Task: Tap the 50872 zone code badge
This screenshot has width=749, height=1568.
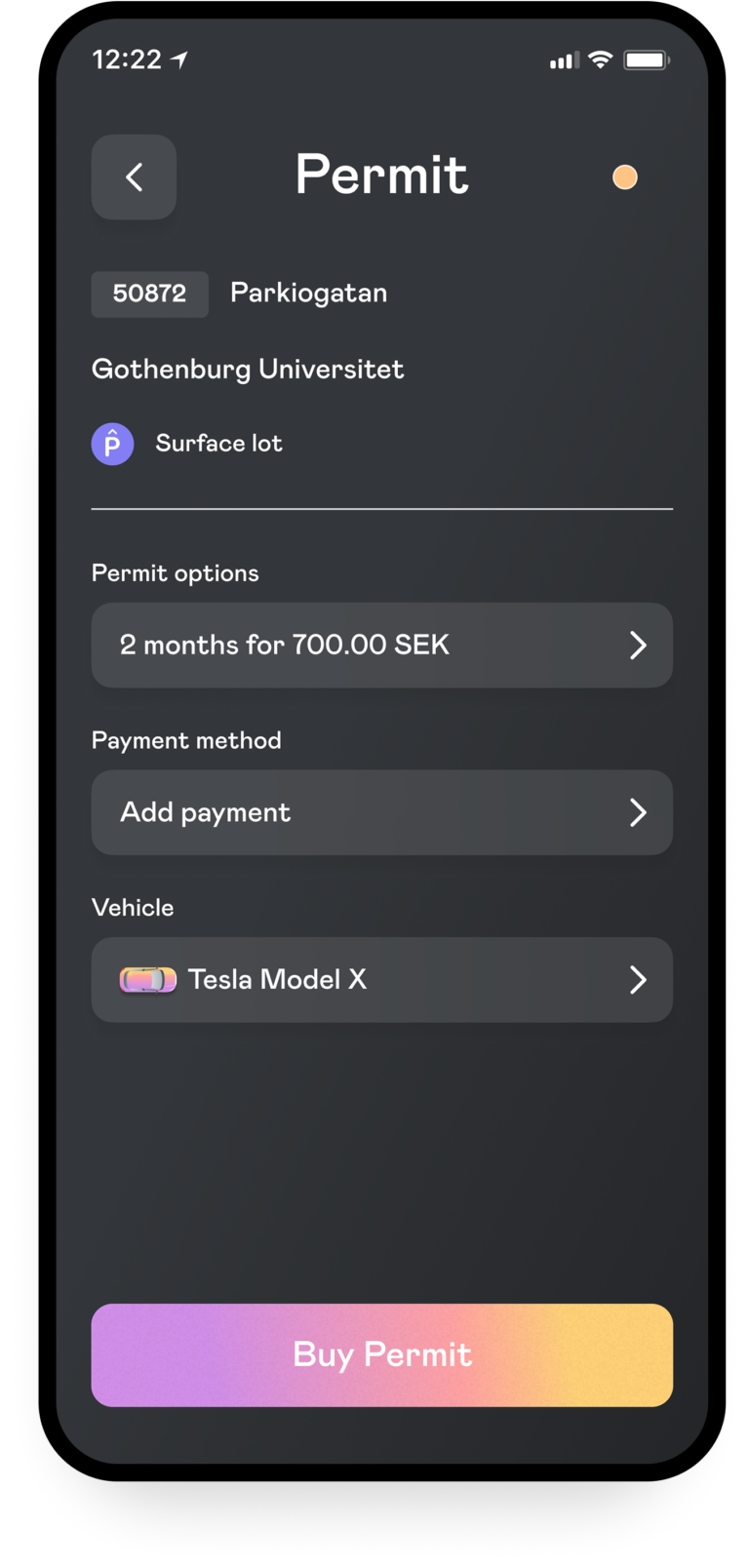Action: [149, 294]
